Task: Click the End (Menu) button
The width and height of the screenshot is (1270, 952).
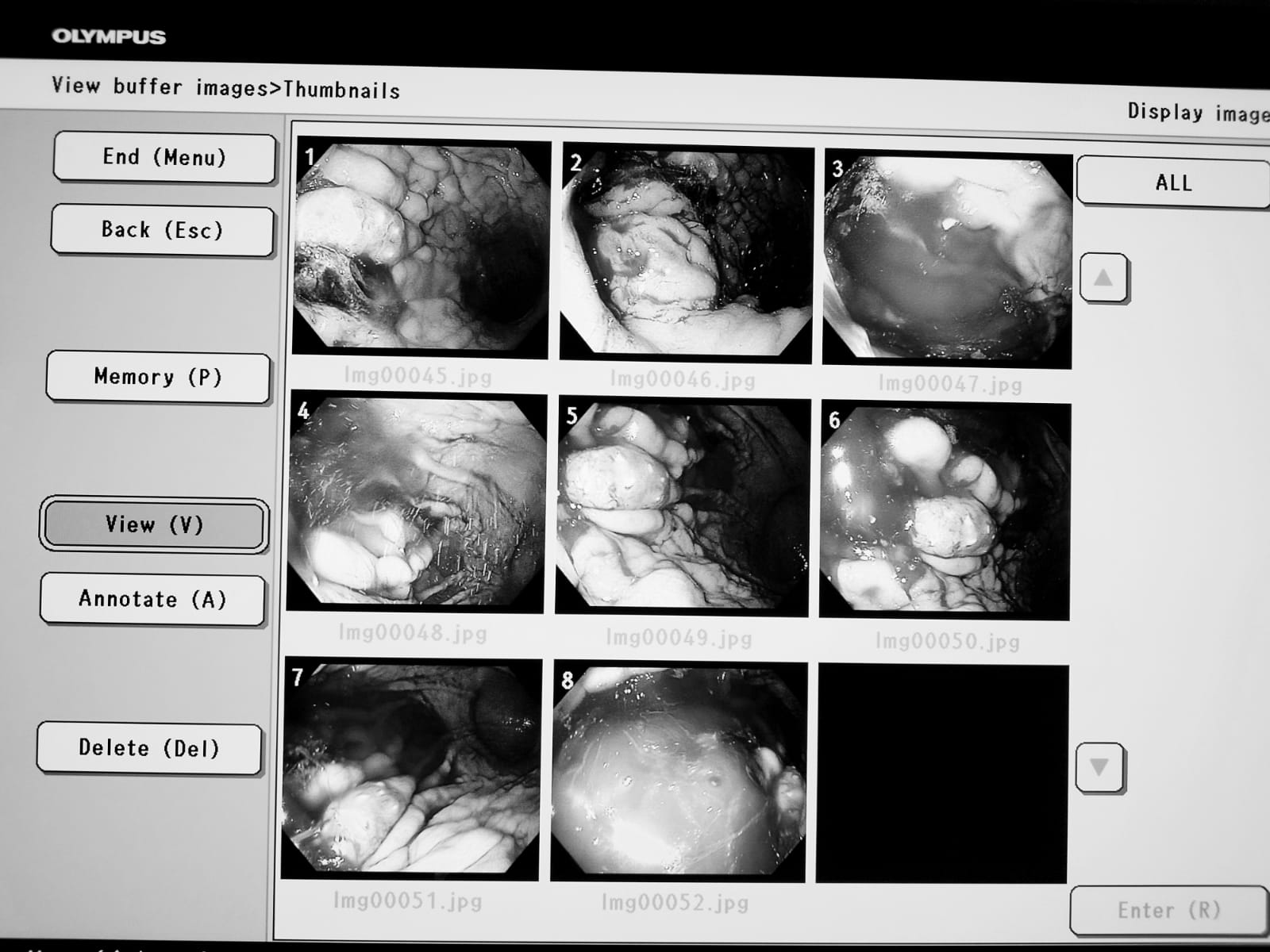Action: tap(164, 158)
